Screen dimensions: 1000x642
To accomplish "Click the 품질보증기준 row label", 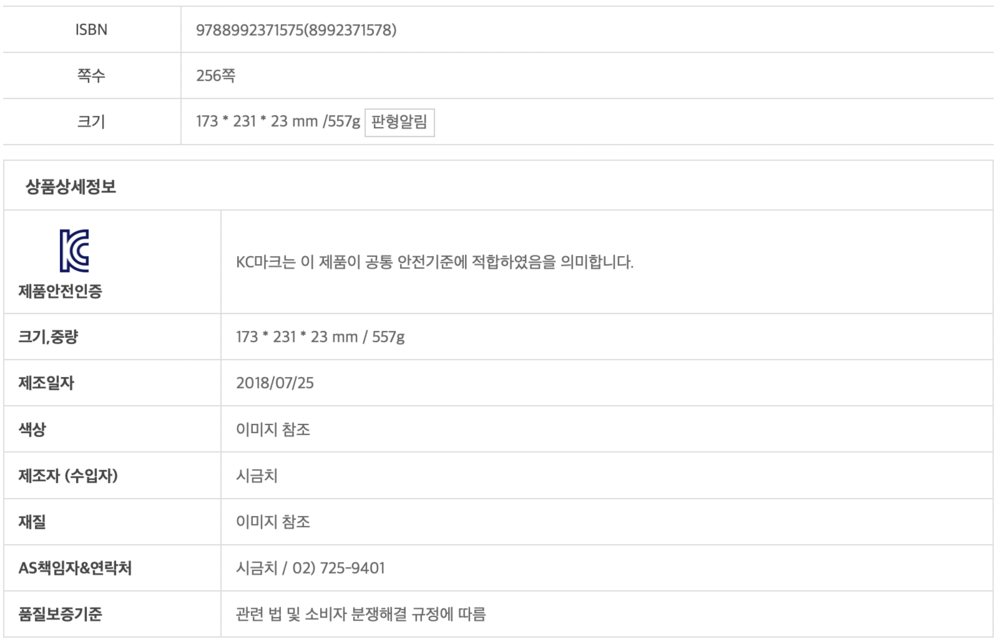I will point(61,614).
